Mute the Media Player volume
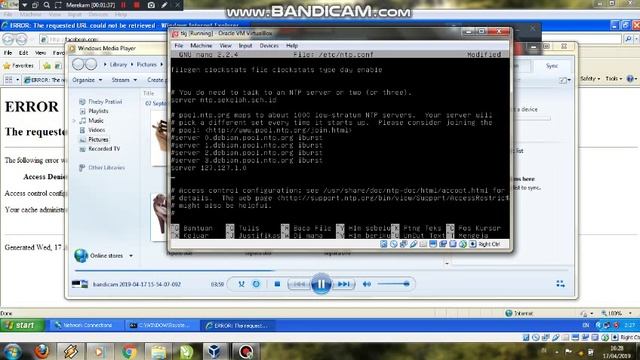The width and height of the screenshot is (640, 360). click(x=367, y=284)
